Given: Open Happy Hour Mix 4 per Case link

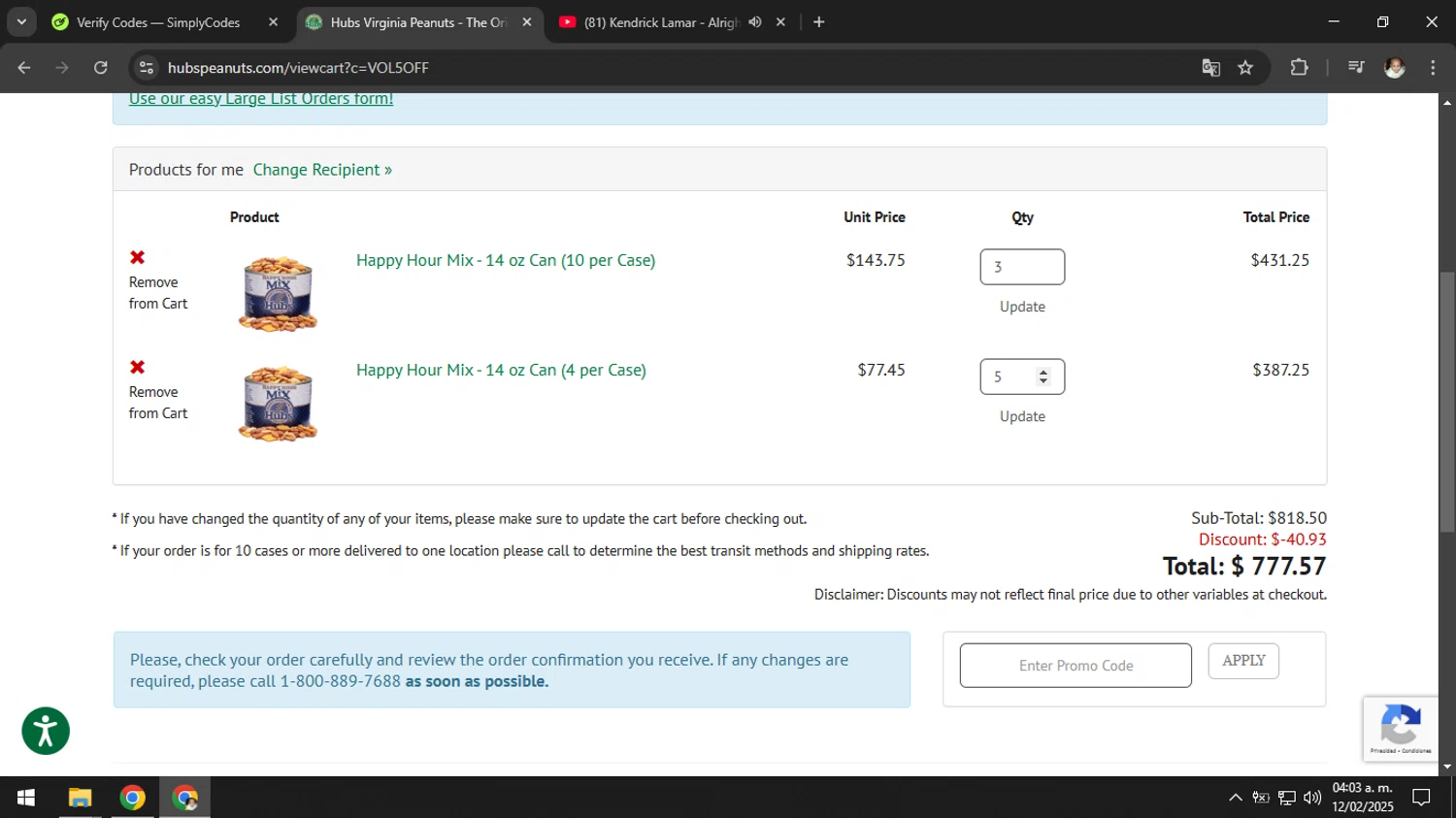Looking at the screenshot, I should click(x=501, y=370).
